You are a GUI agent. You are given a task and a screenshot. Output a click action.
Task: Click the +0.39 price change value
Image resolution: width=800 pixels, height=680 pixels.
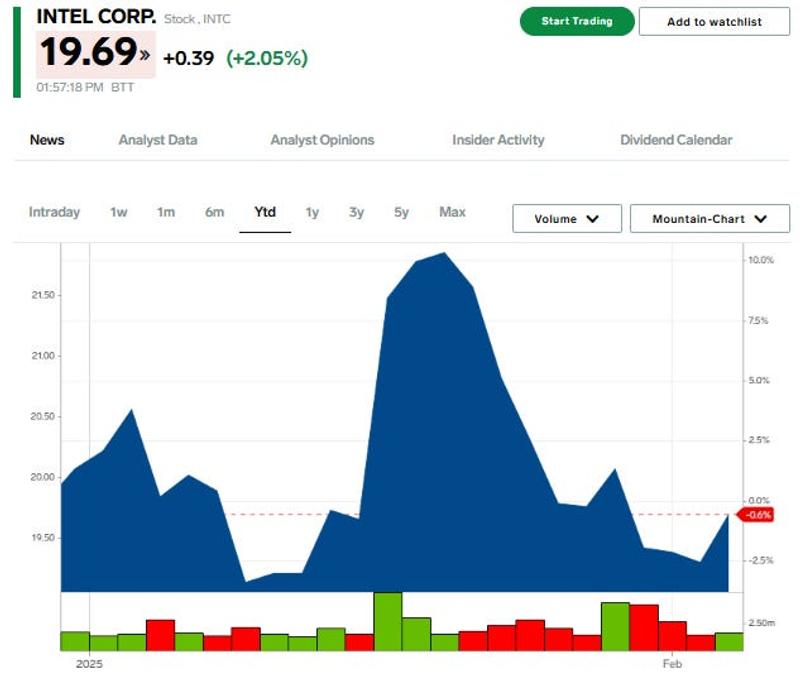[188, 58]
